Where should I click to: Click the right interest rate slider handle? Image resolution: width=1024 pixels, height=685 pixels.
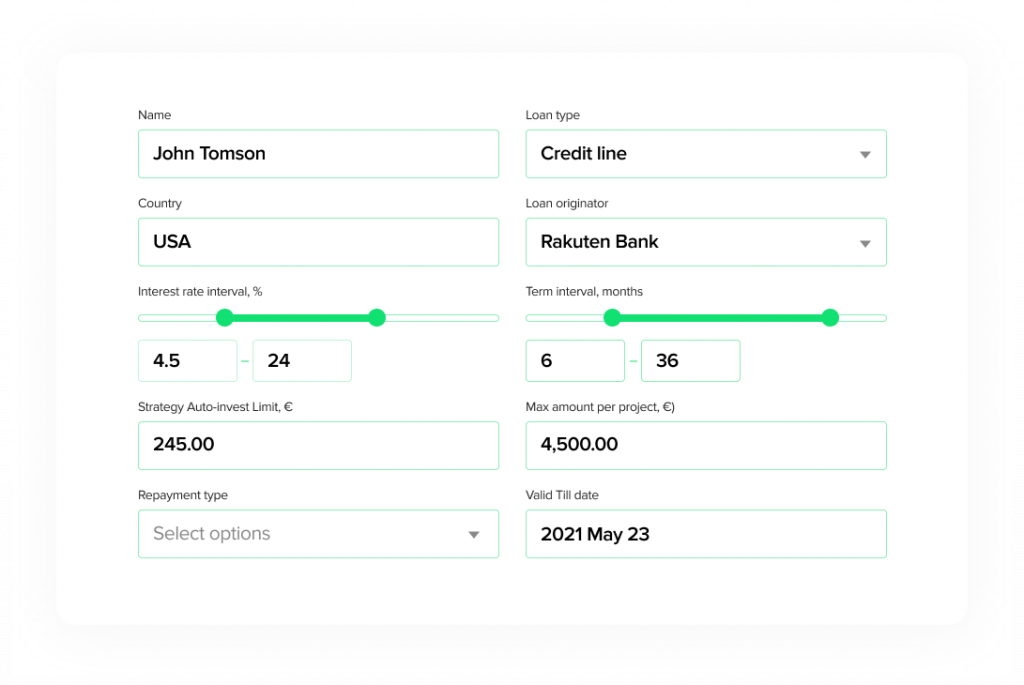(x=377, y=318)
